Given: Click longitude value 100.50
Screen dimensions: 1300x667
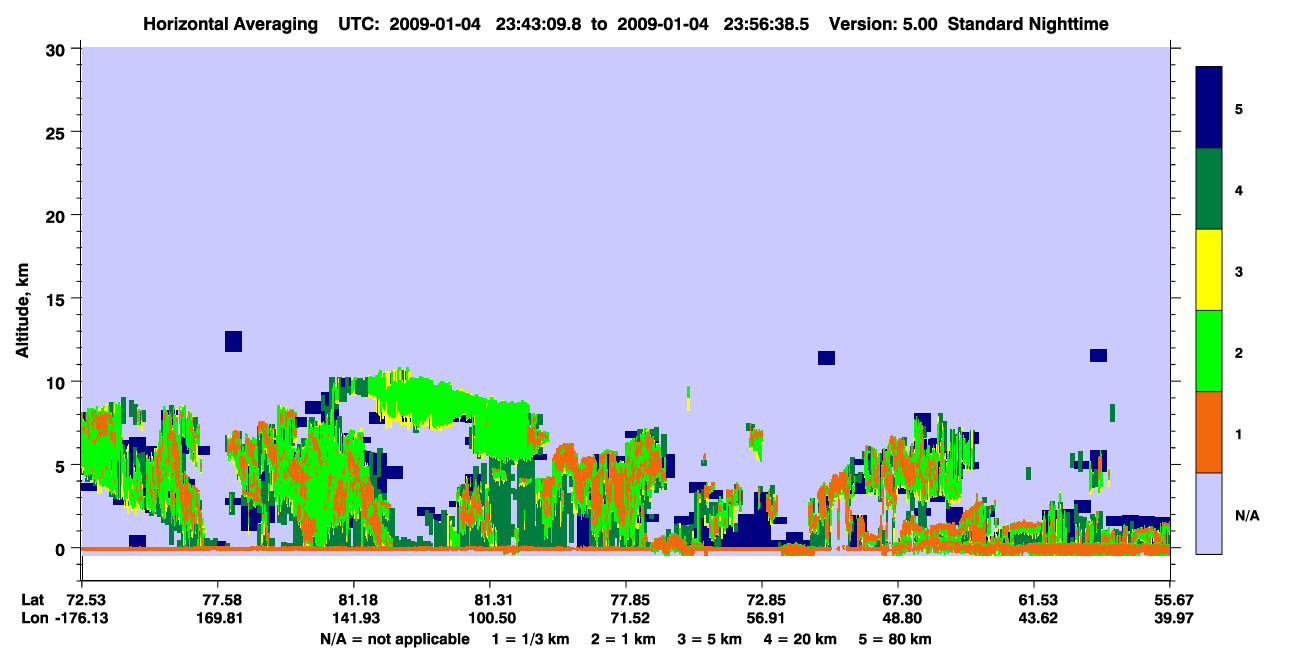Looking at the screenshot, I should click(490, 618).
